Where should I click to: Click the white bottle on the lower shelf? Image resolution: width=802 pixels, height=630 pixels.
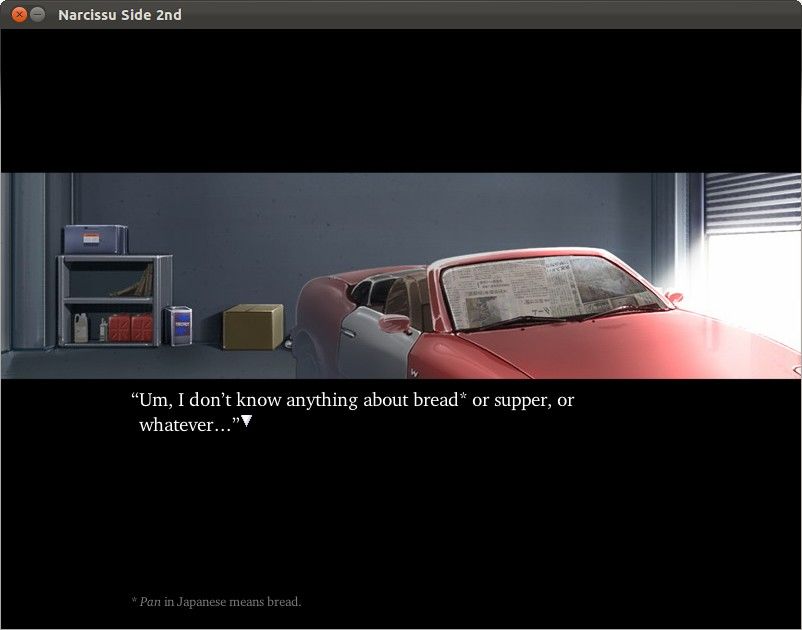tap(80, 327)
